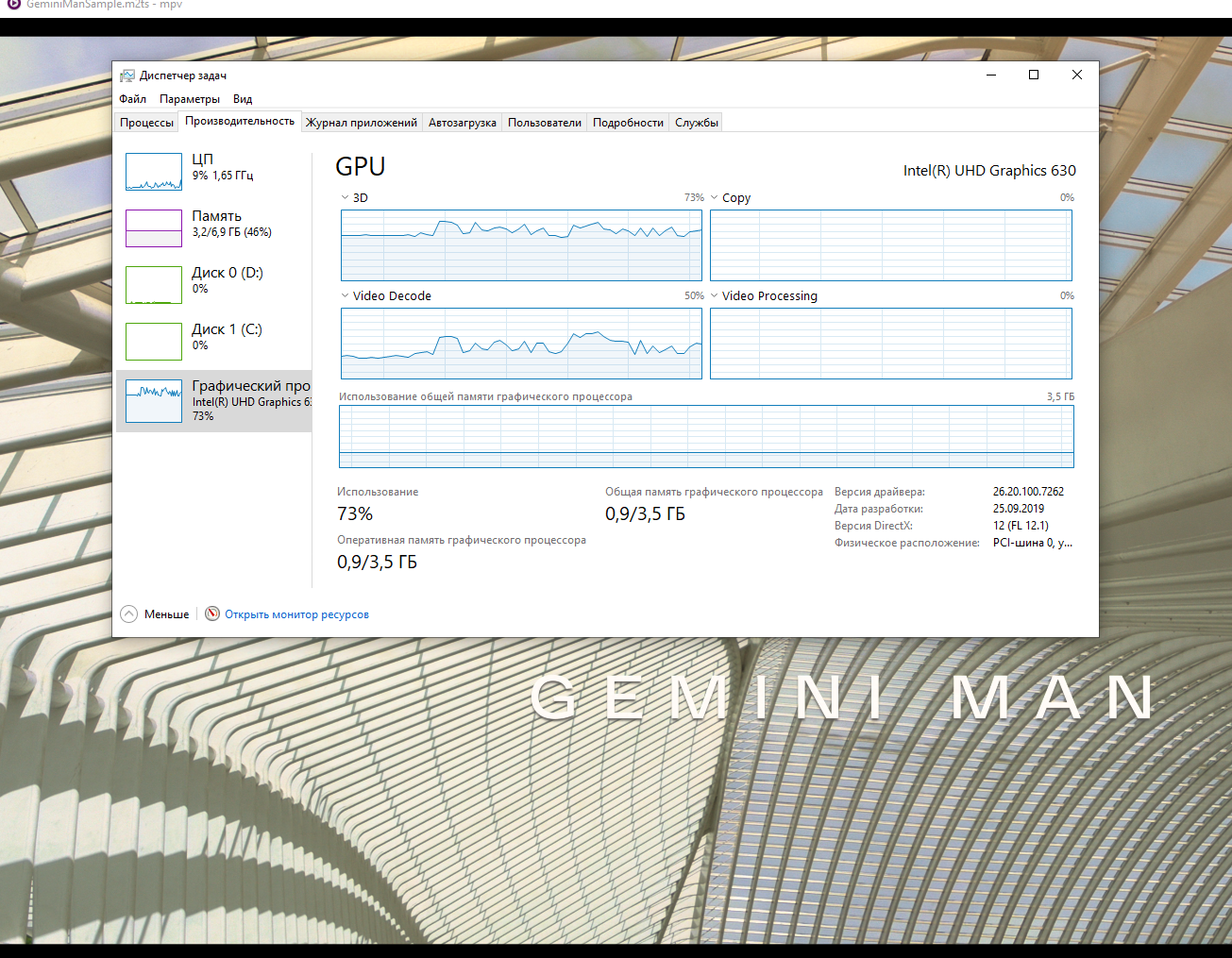Click the Intel(R) UHD Graphics 630 heading
Image resolution: width=1232 pixels, height=958 pixels.
click(989, 171)
